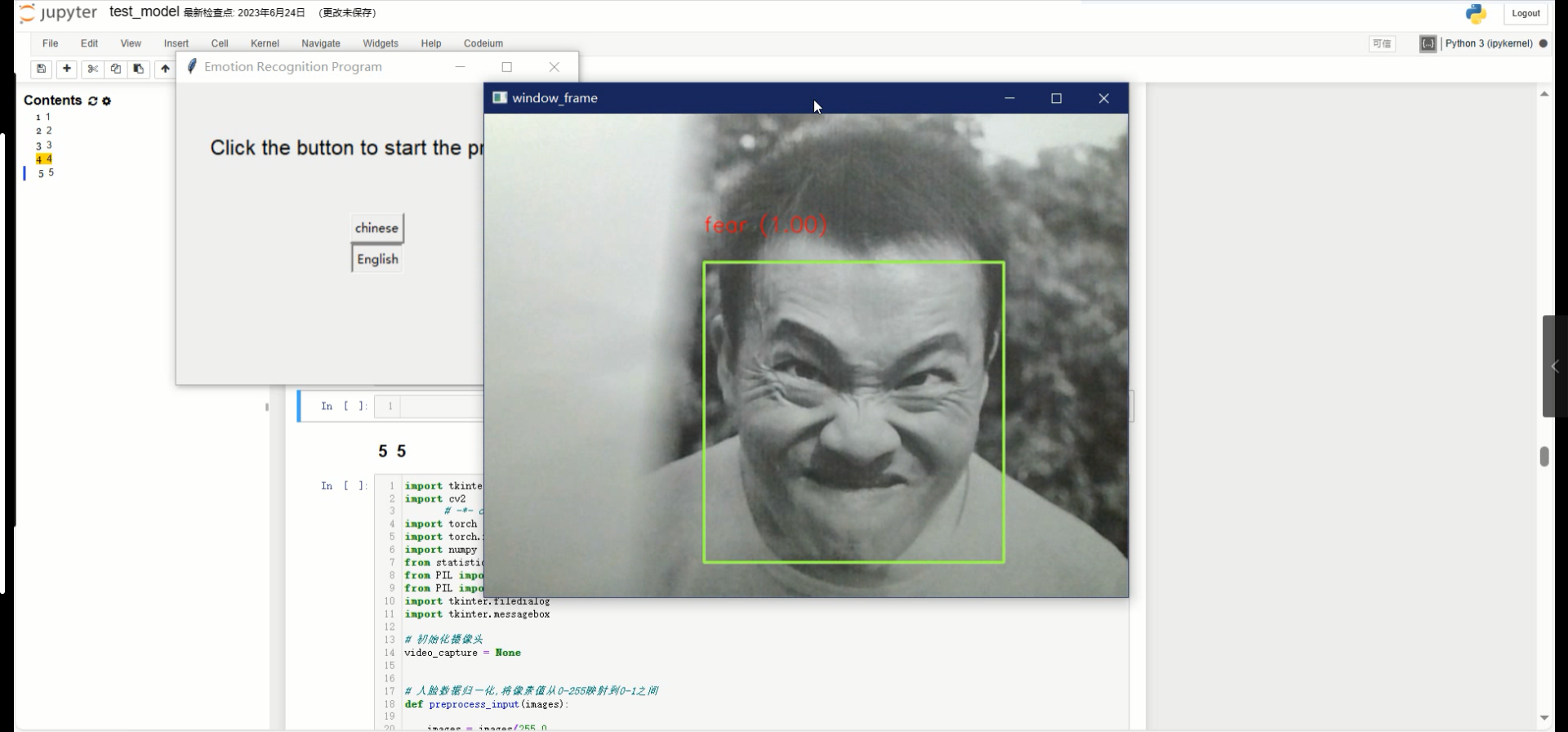
Task: Open the right side panel chevron
Action: [x=1555, y=366]
